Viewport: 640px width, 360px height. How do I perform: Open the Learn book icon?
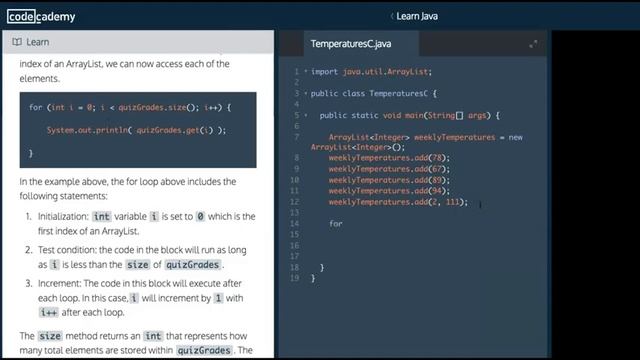17,42
